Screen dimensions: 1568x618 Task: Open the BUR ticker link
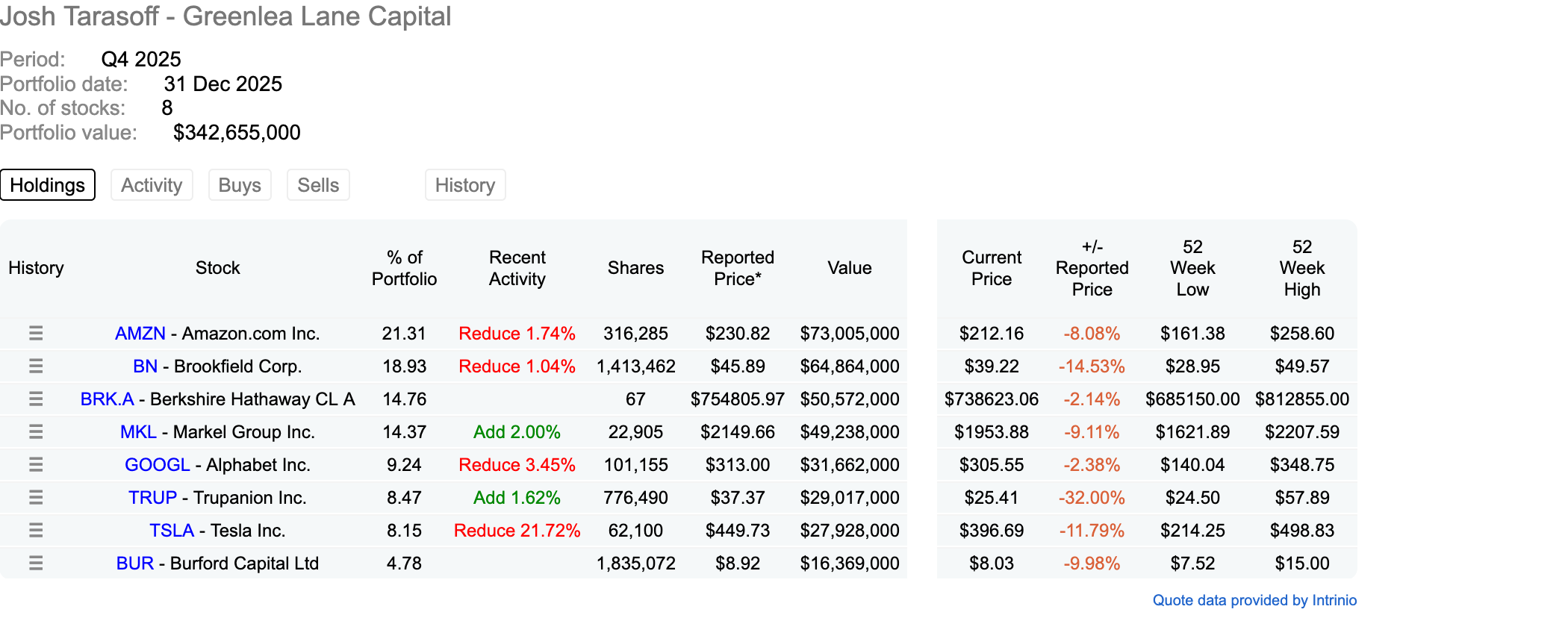point(135,564)
